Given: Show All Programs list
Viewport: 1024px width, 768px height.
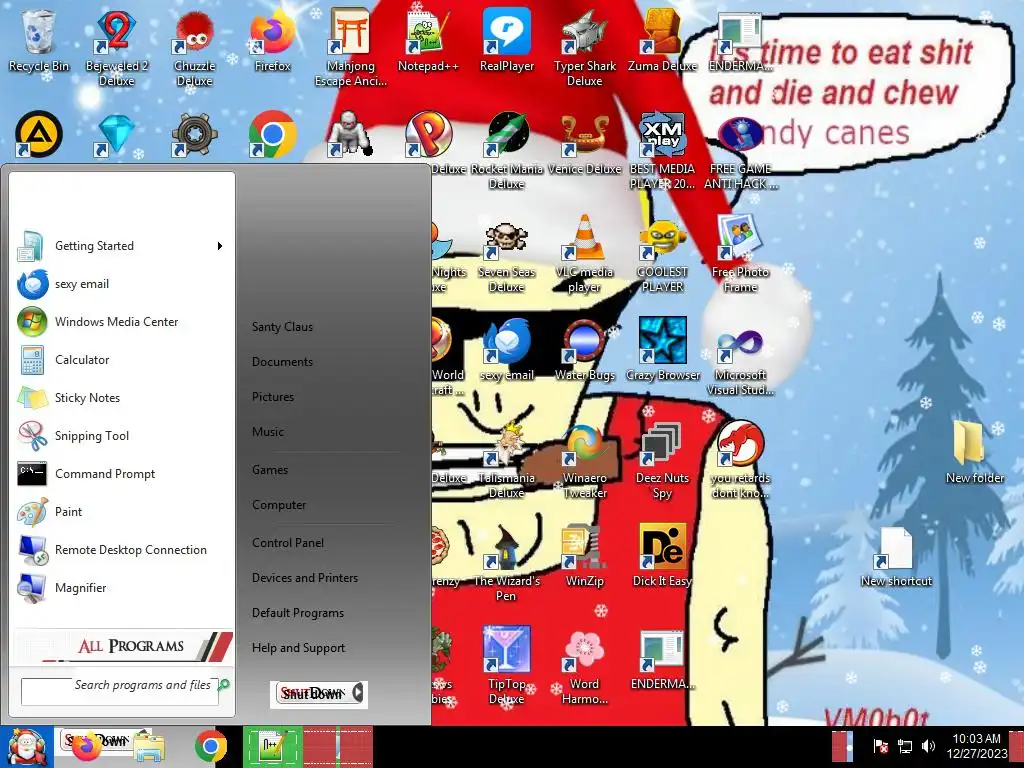Looking at the screenshot, I should [x=123, y=646].
